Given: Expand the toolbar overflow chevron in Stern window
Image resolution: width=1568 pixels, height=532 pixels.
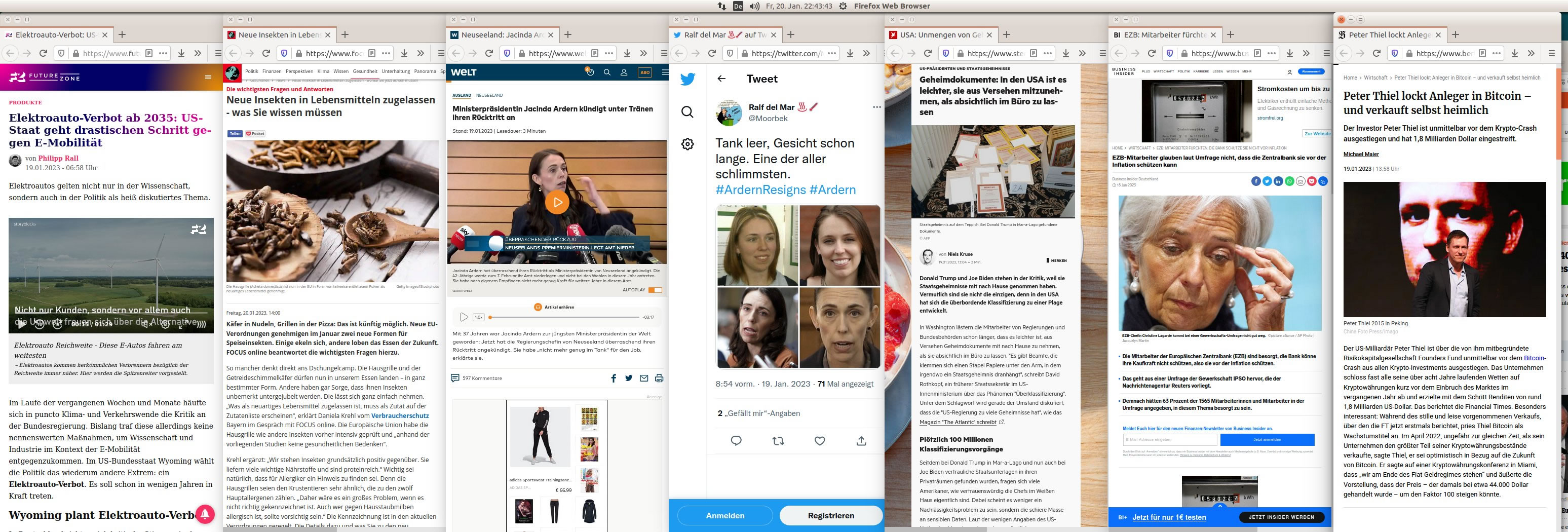Looking at the screenshot, I should click(1082, 54).
